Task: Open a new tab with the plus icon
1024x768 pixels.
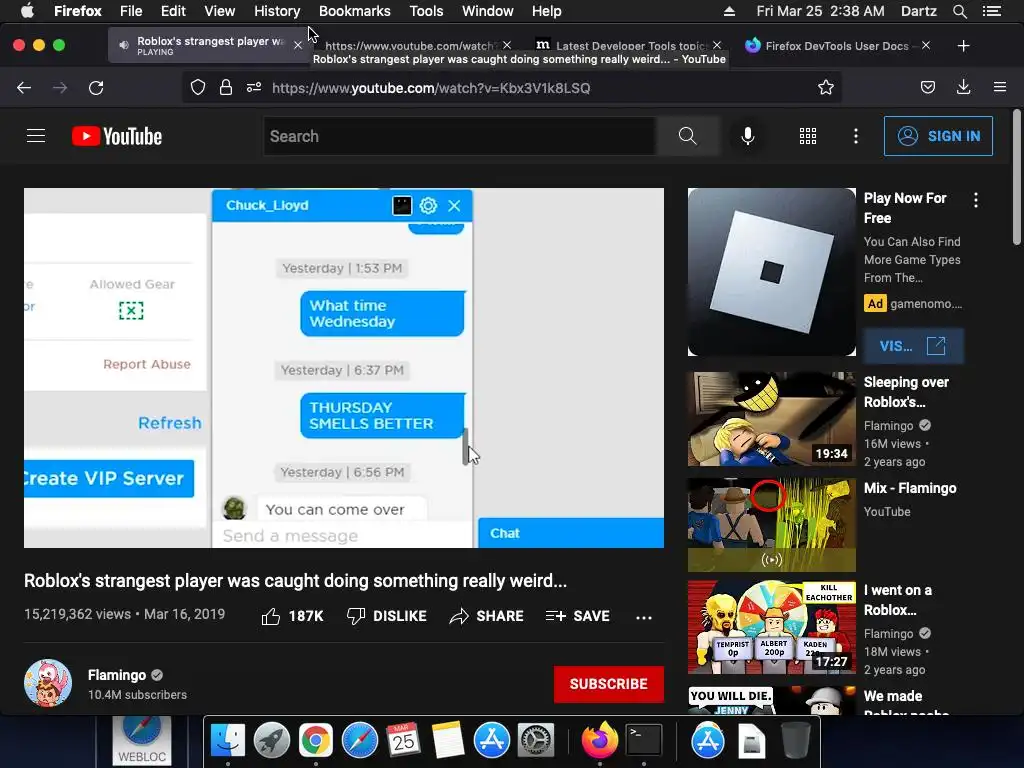Action: [963, 46]
